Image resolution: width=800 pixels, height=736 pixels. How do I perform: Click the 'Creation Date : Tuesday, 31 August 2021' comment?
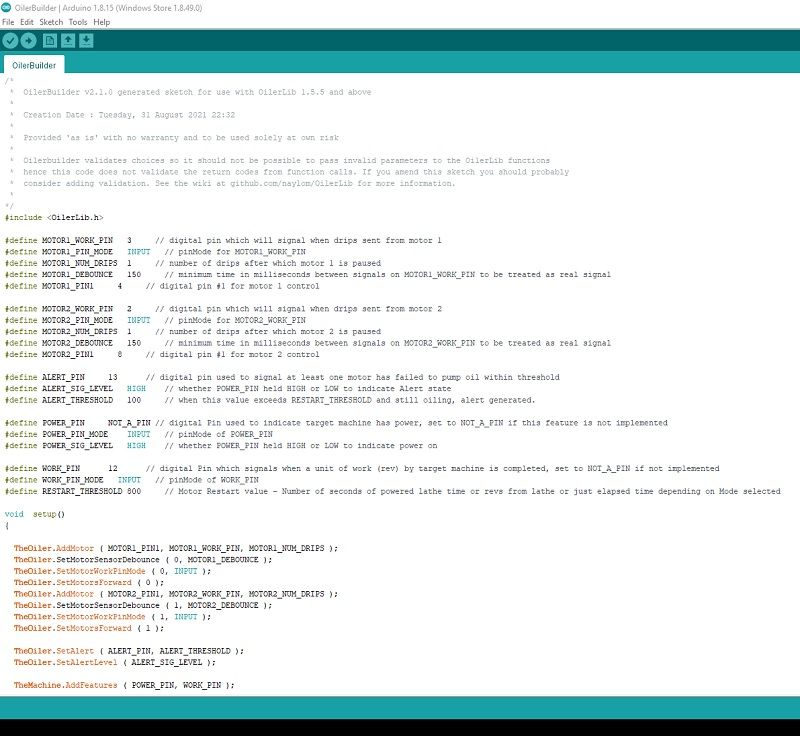(x=129, y=115)
